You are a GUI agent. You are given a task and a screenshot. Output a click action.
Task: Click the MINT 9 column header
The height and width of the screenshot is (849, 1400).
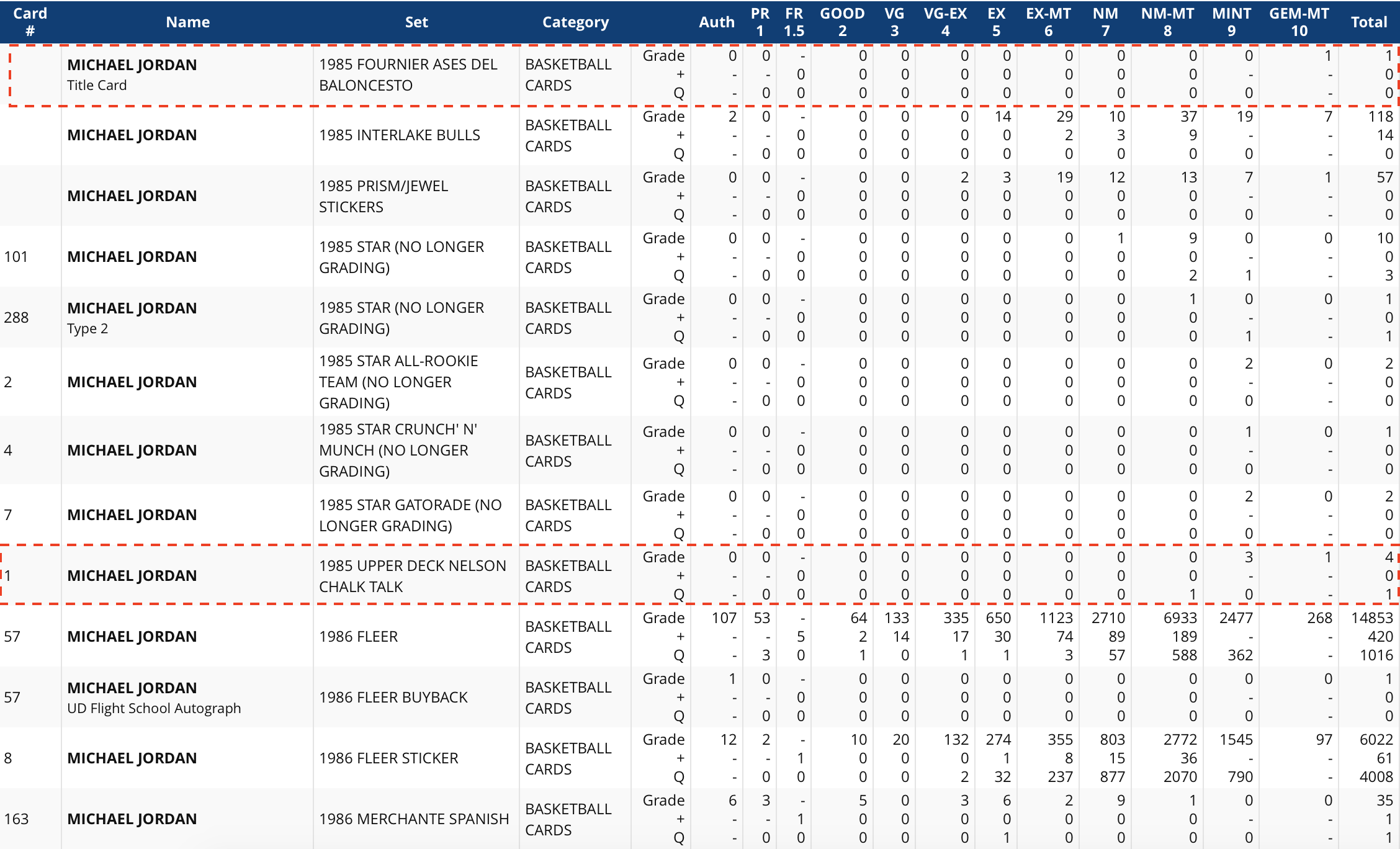pos(1231,22)
